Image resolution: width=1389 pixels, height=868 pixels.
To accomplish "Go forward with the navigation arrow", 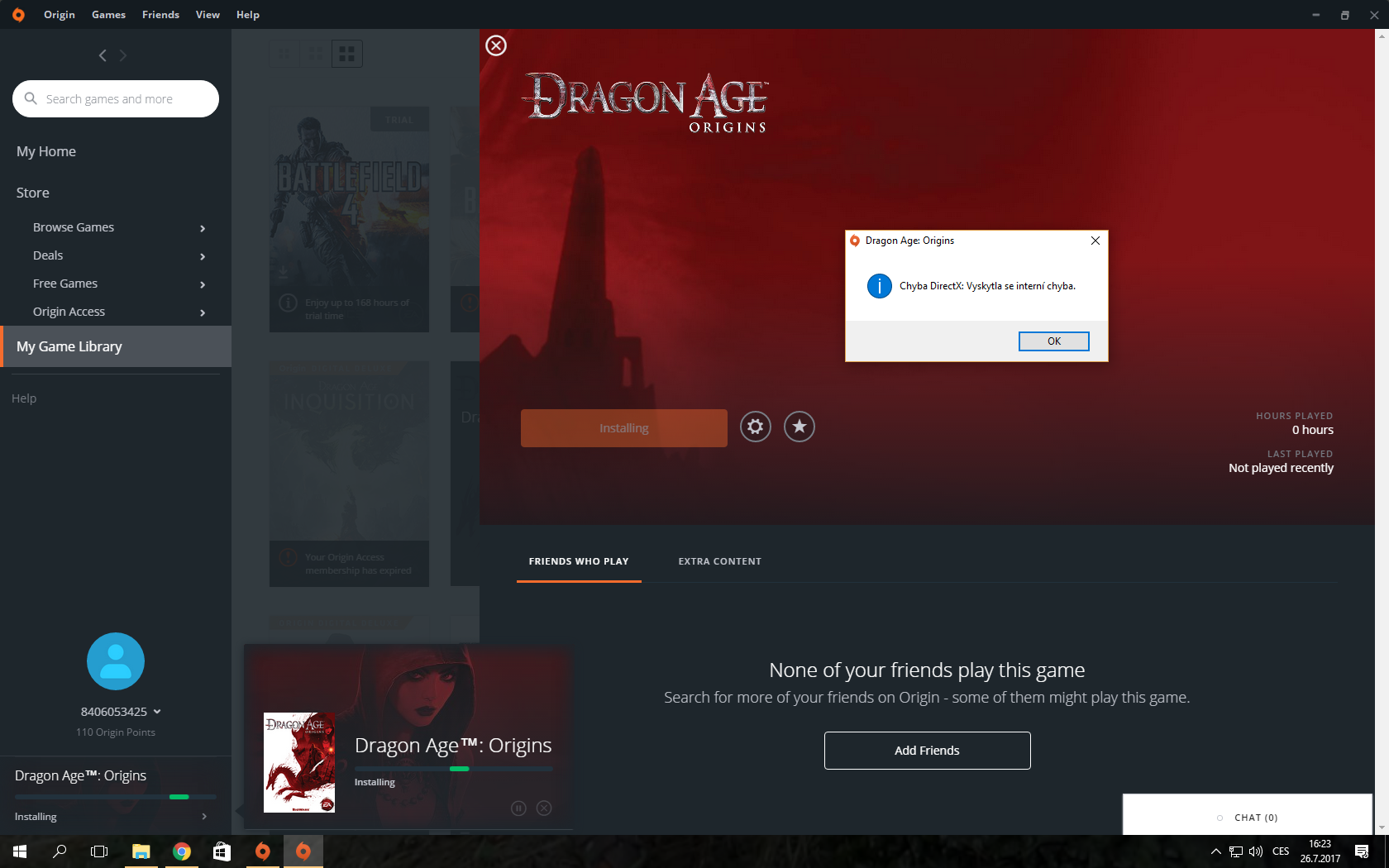I will (x=123, y=55).
